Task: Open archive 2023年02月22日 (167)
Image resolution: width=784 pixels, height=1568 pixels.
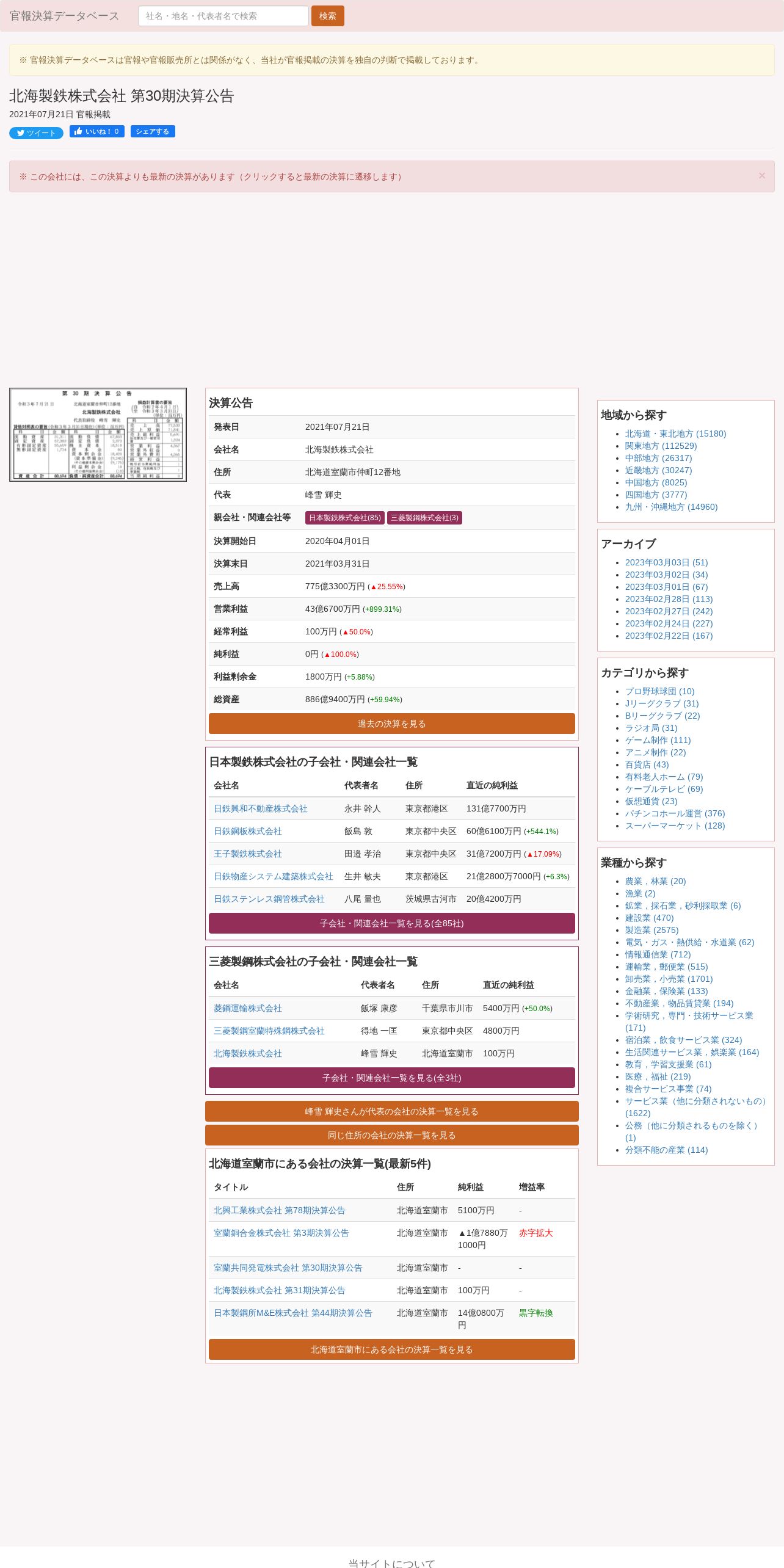Action: pyautogui.click(x=669, y=636)
